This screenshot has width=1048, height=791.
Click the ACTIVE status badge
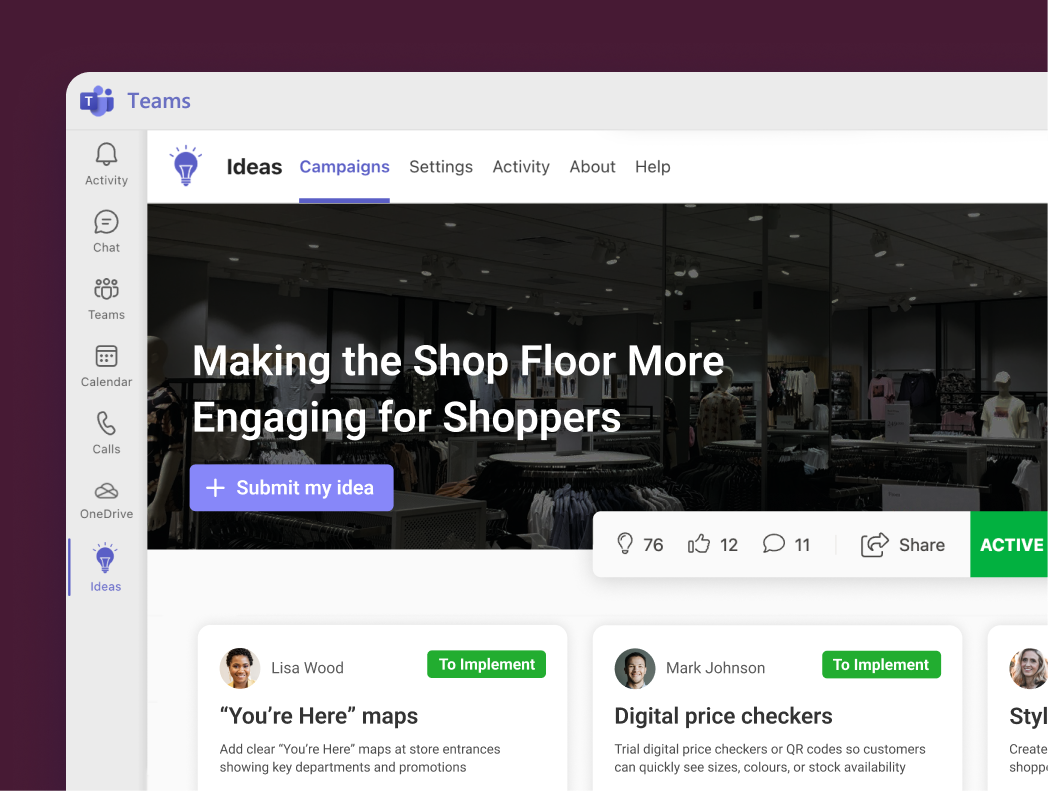(x=1009, y=544)
